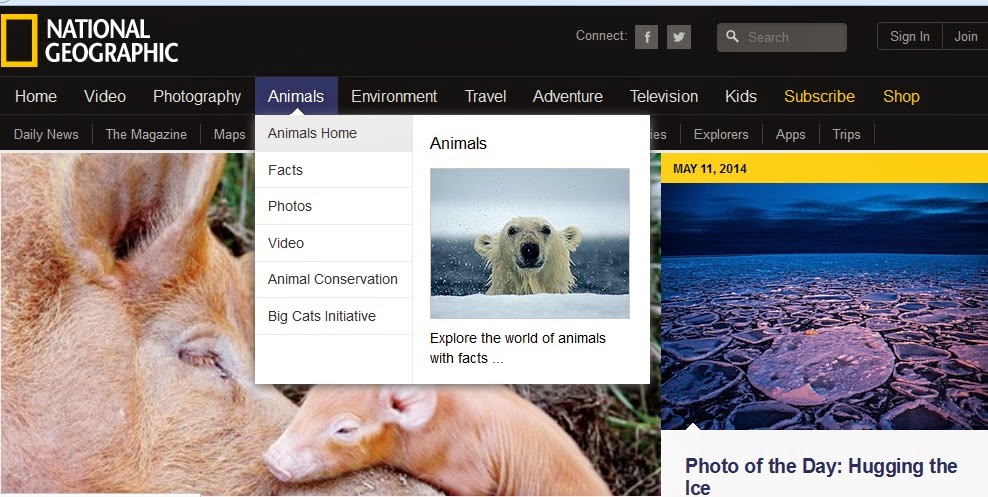Click the National Geographic yellow frame logo

tap(19, 40)
